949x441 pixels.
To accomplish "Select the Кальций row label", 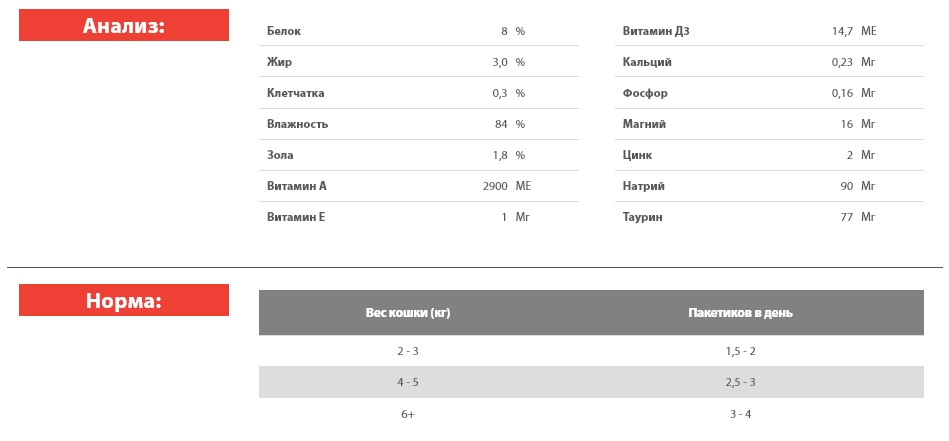I will point(647,62).
